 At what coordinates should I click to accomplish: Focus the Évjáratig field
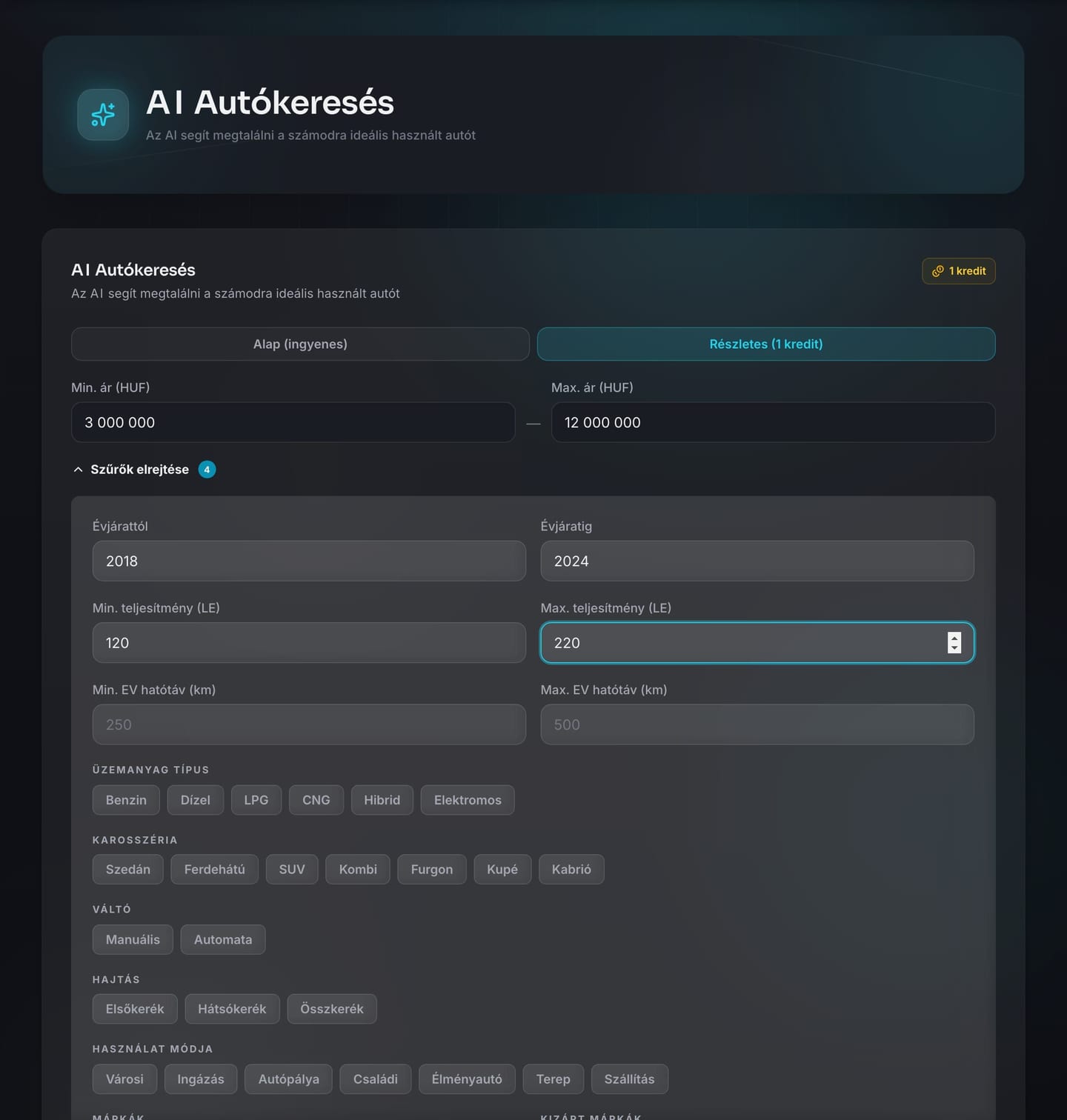[x=757, y=561]
